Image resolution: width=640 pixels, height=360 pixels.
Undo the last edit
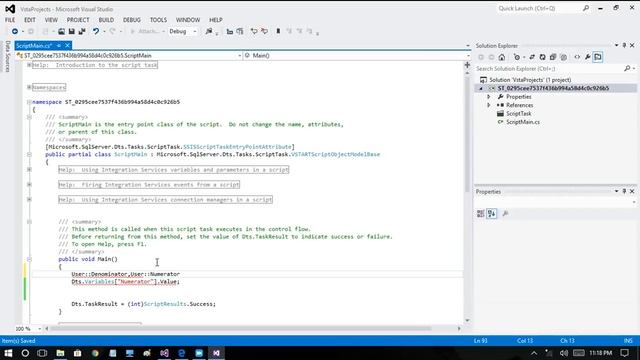click(96, 31)
